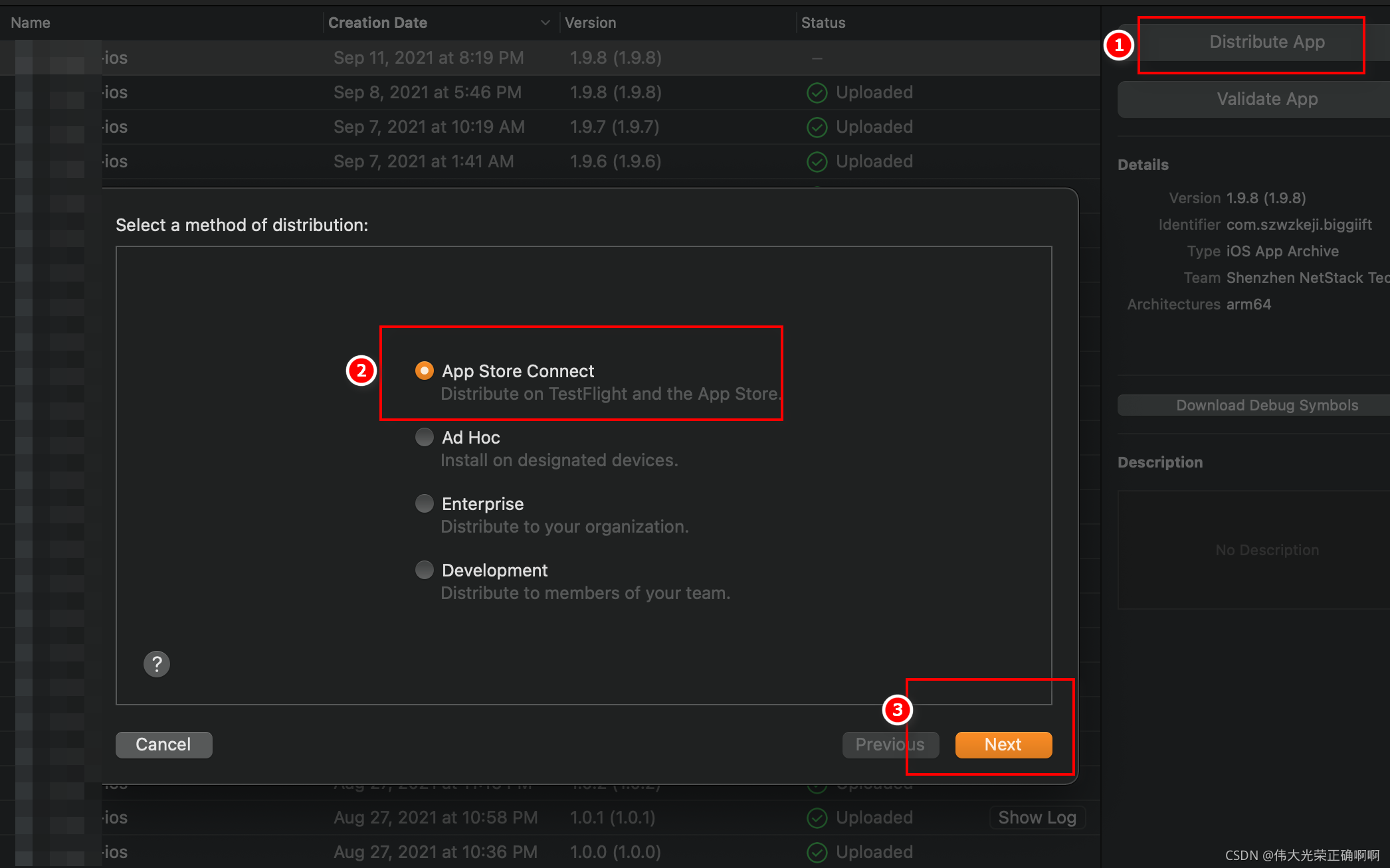This screenshot has height=868, width=1390.
Task: Choose the Ad Hoc distribution method
Action: pyautogui.click(x=425, y=437)
